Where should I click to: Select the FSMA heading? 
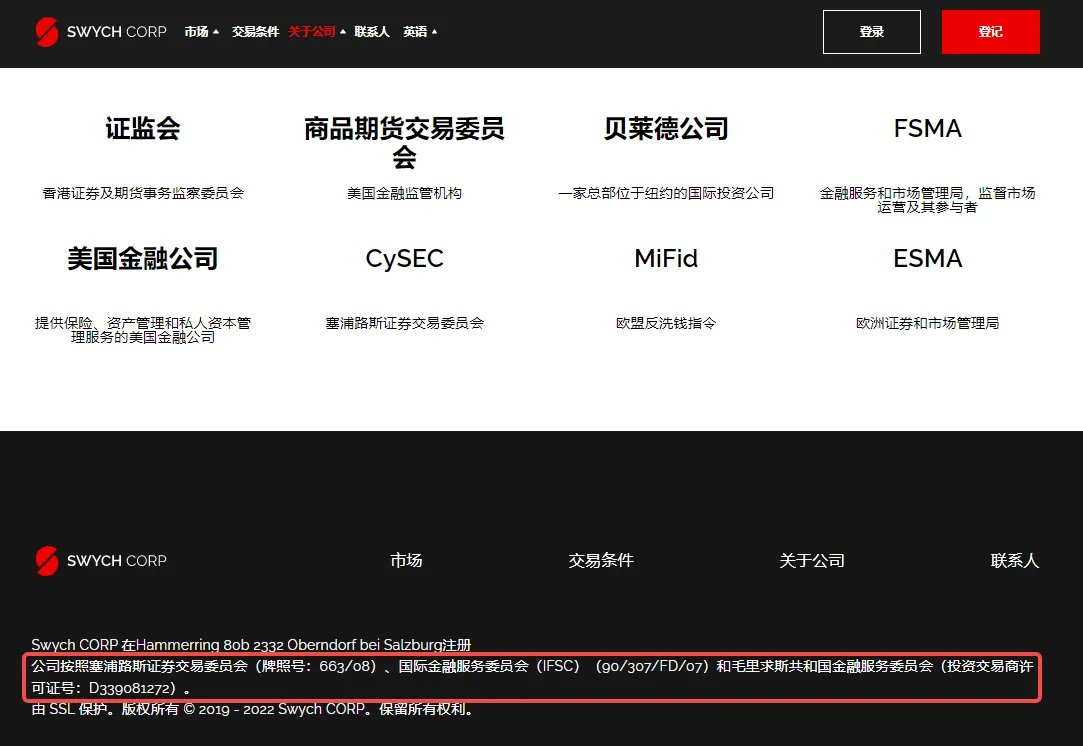[x=928, y=128]
